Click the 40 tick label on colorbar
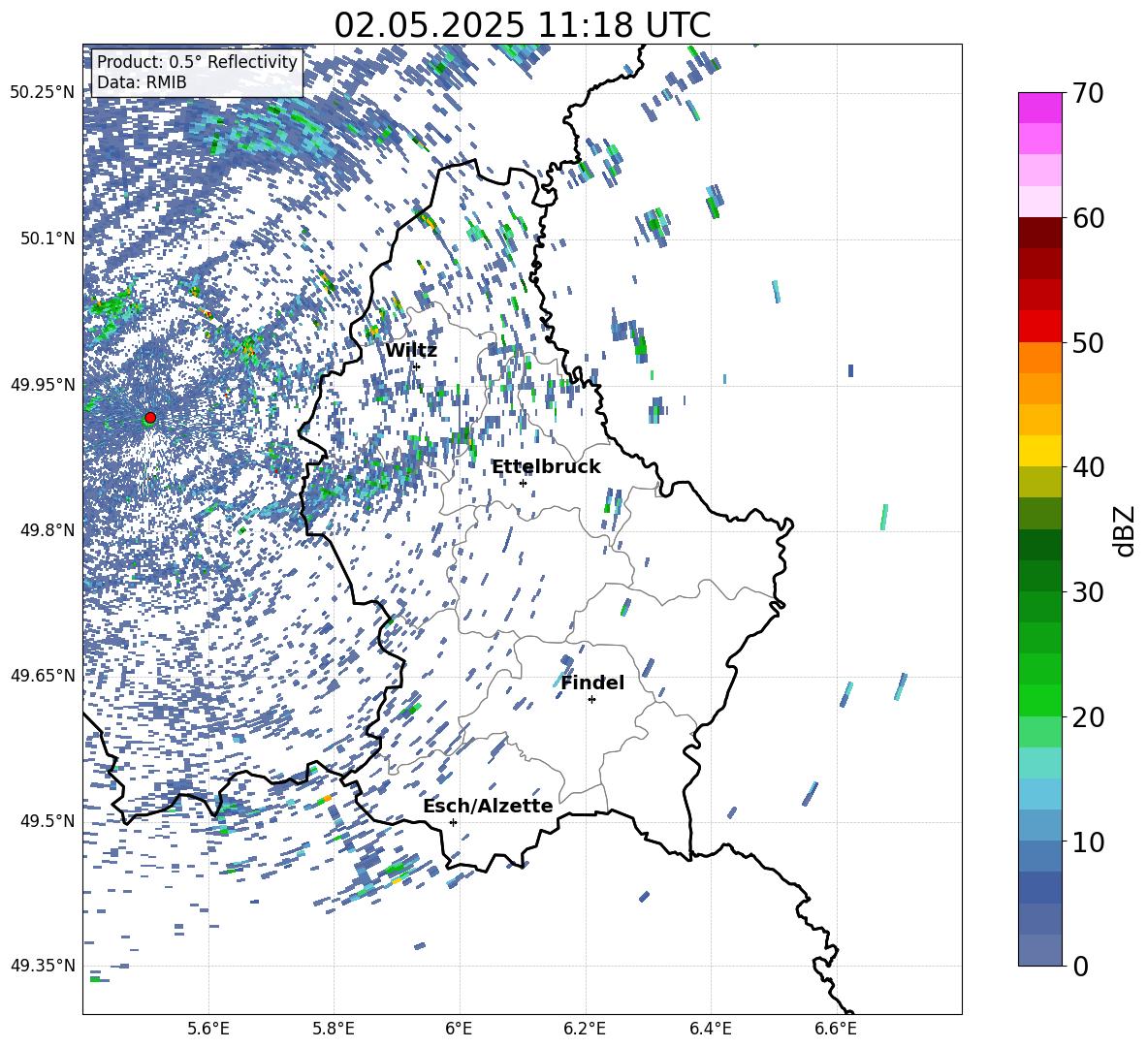1148x1048 pixels. pyautogui.click(x=1087, y=467)
